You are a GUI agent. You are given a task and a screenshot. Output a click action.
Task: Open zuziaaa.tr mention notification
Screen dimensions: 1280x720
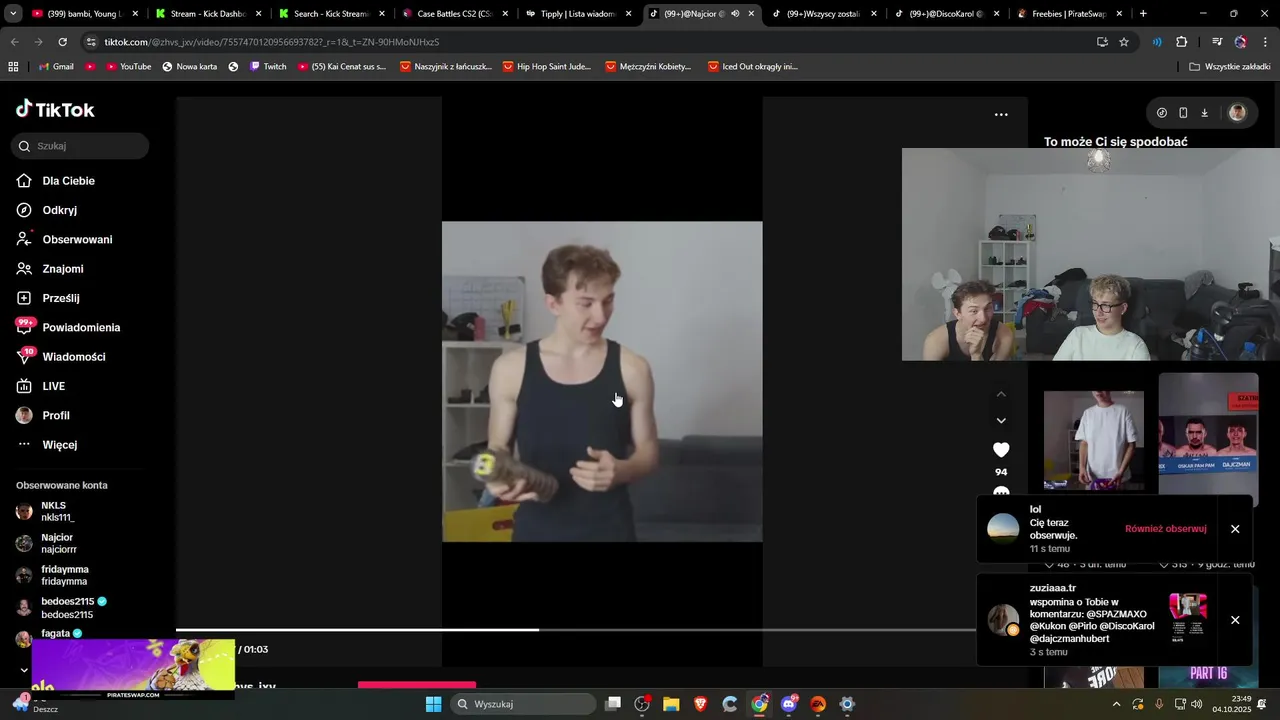point(1090,620)
